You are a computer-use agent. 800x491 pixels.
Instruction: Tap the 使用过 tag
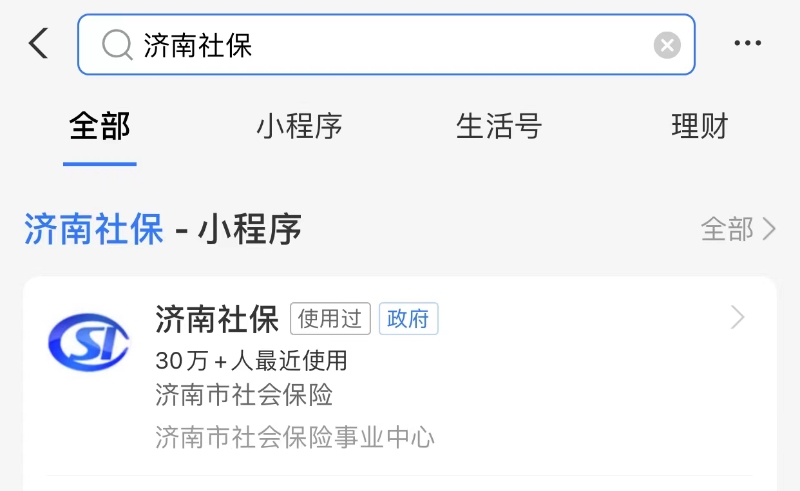pos(330,318)
